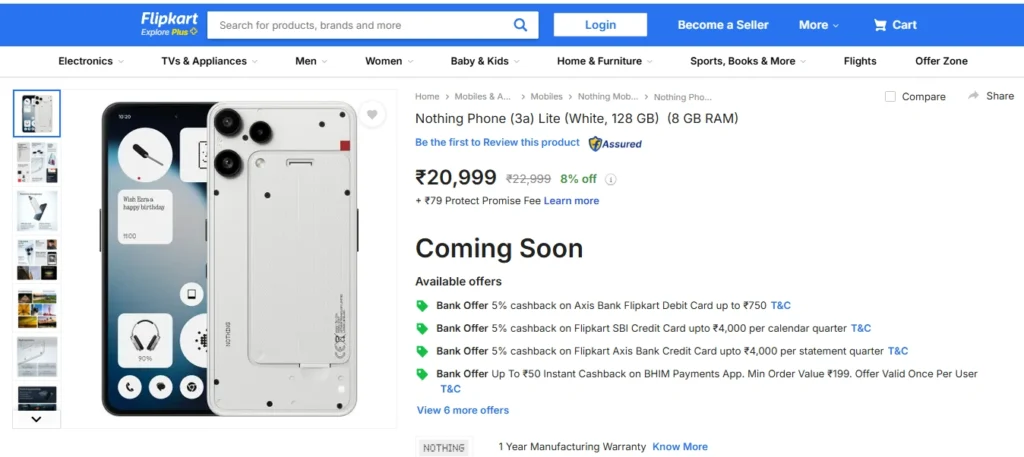1024x457 pixels.
Task: Expand the TVs & Appliances menu
Action: point(208,61)
